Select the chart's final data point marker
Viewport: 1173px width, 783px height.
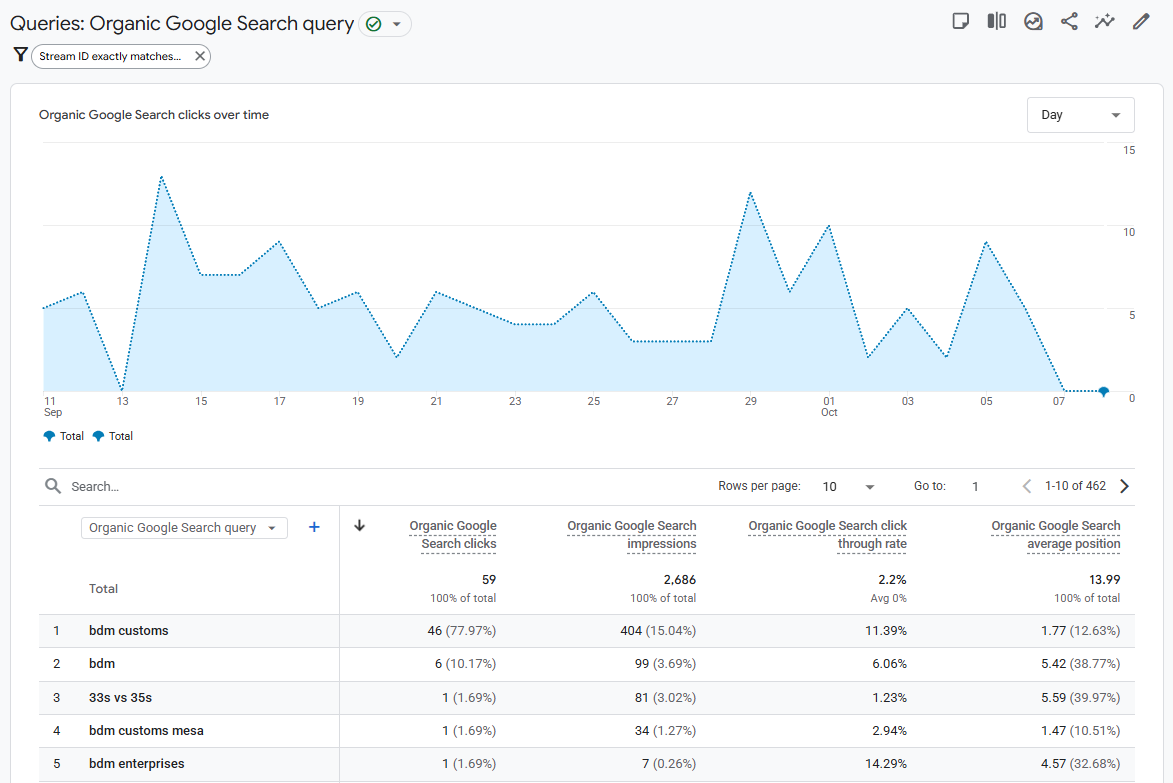click(1103, 391)
